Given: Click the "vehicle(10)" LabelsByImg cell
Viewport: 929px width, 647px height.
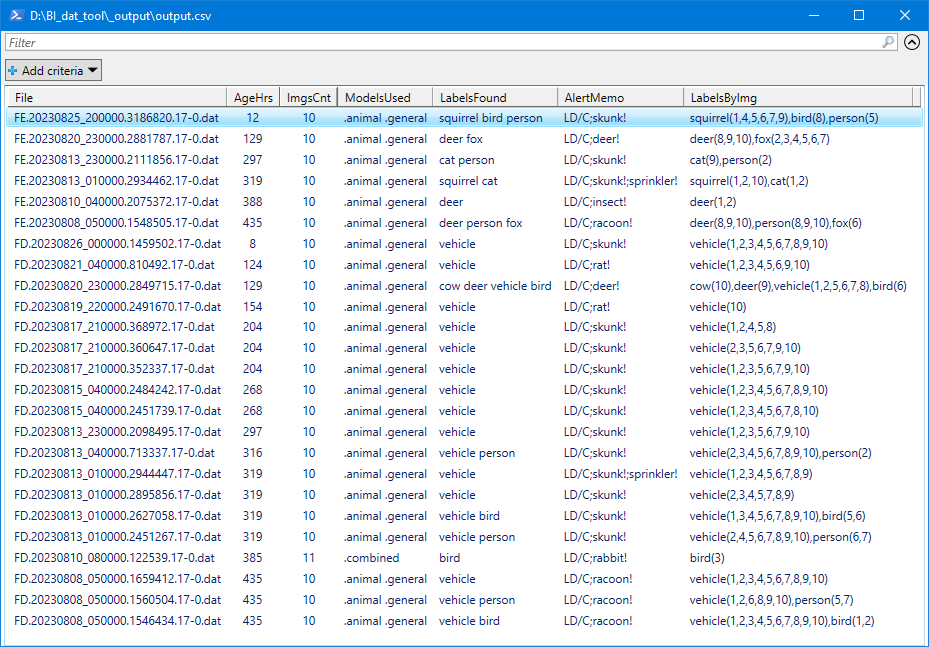Looking at the screenshot, I should coord(718,307).
